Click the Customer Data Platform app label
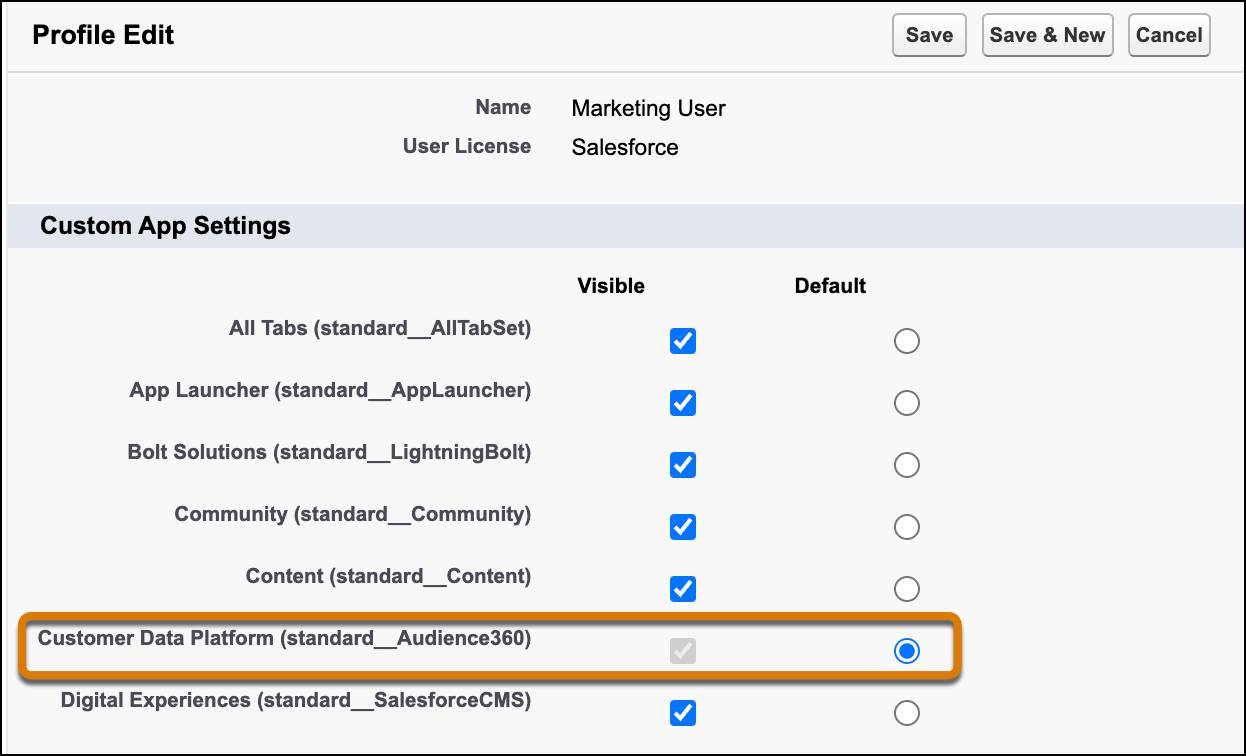Screen dimensions: 1246x756 [x=284, y=638]
